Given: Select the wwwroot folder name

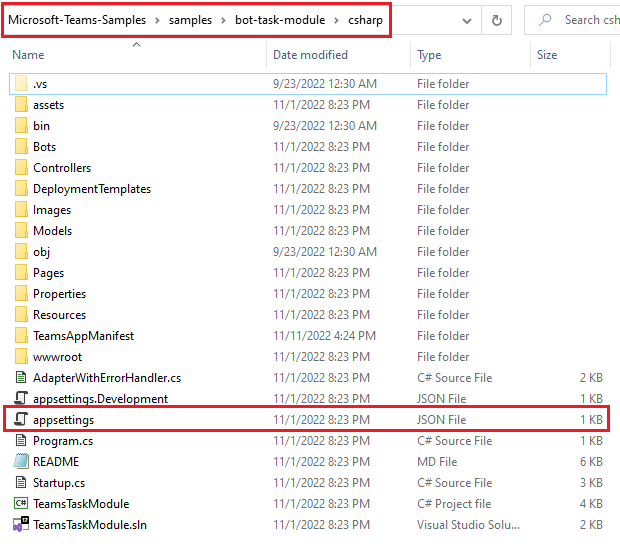Looking at the screenshot, I should click(57, 357).
